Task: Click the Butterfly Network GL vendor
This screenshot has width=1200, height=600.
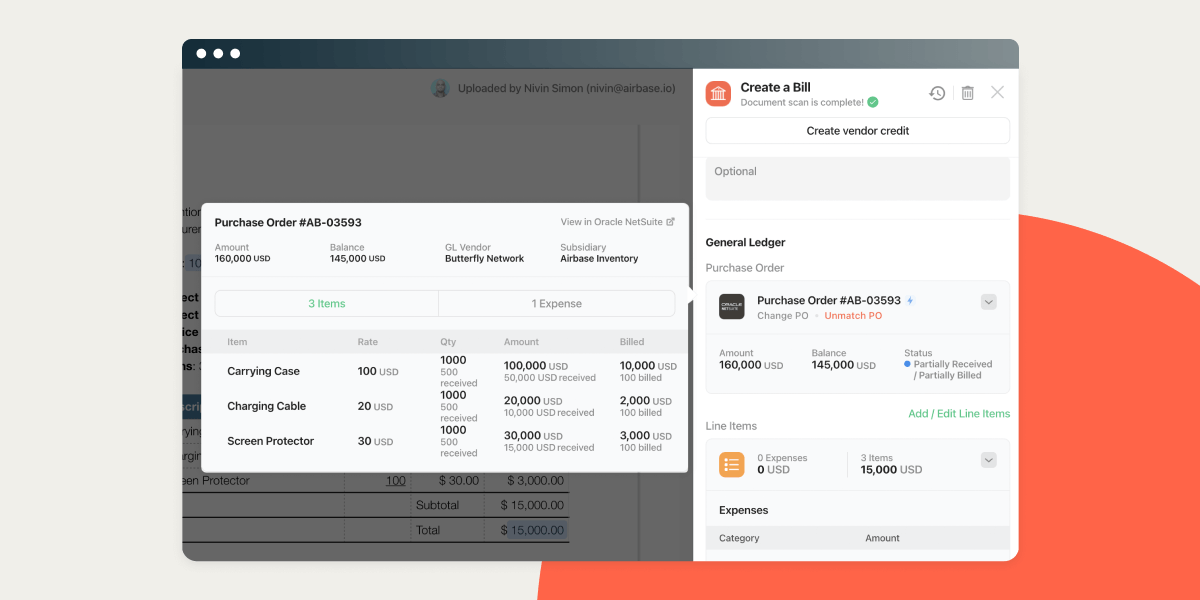Action: pos(484,259)
